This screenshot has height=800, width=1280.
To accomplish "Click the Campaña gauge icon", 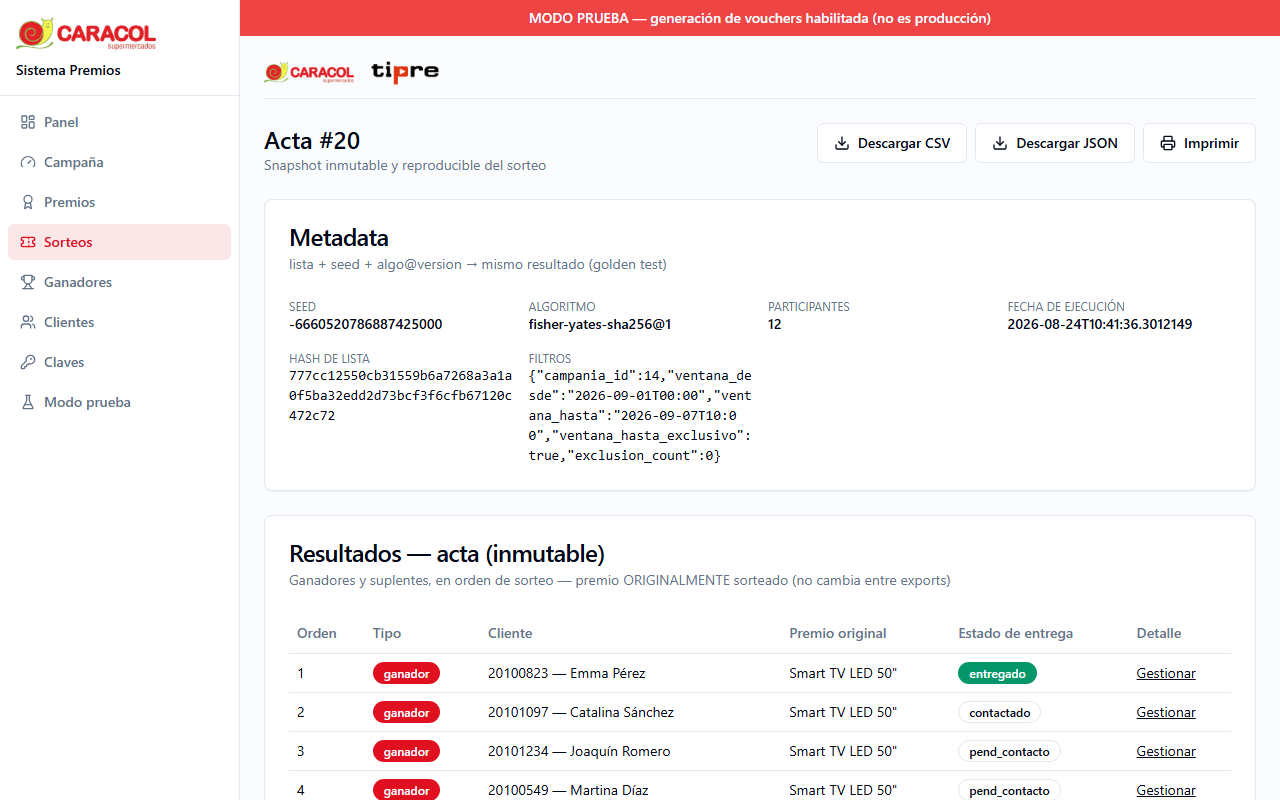I will pyautogui.click(x=28, y=162).
